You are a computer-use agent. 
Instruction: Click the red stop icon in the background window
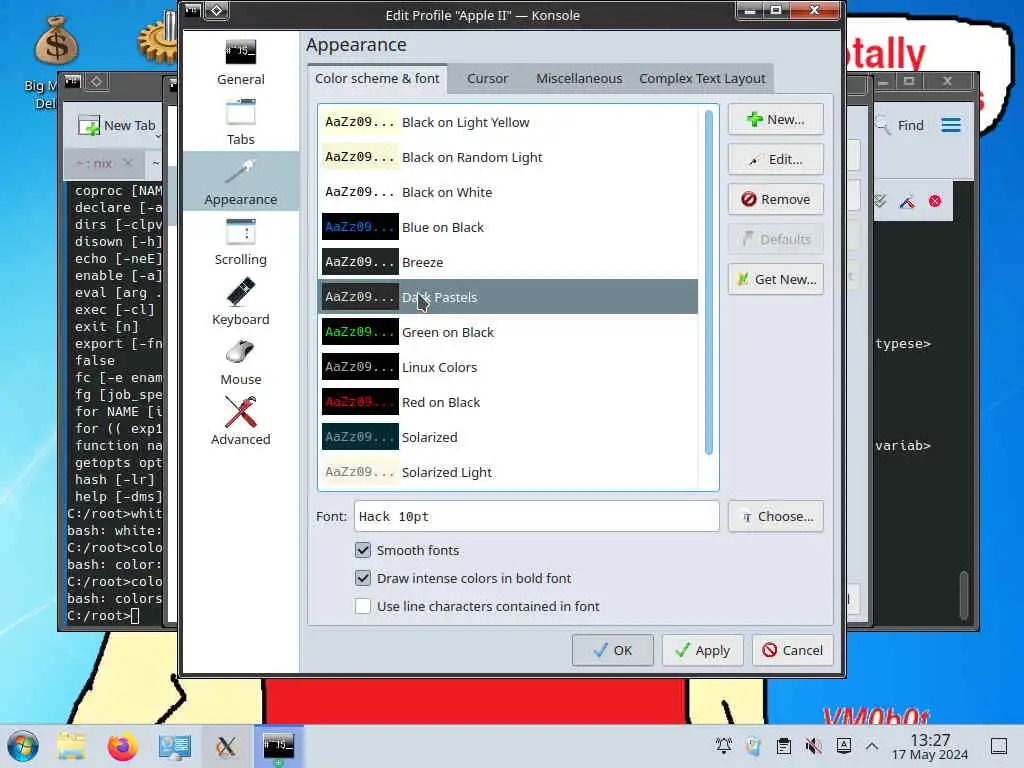click(935, 201)
